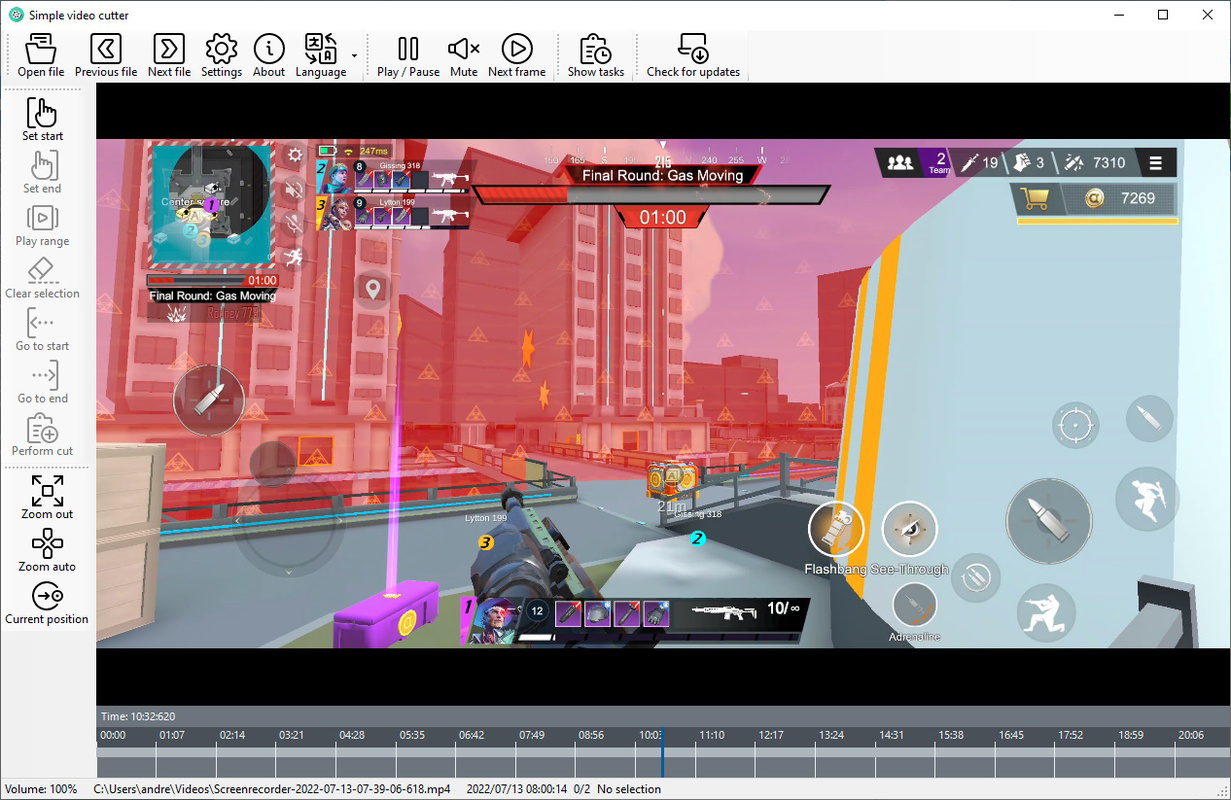This screenshot has height=800, width=1231.
Task: Perform cut on the clip
Action: point(43,436)
